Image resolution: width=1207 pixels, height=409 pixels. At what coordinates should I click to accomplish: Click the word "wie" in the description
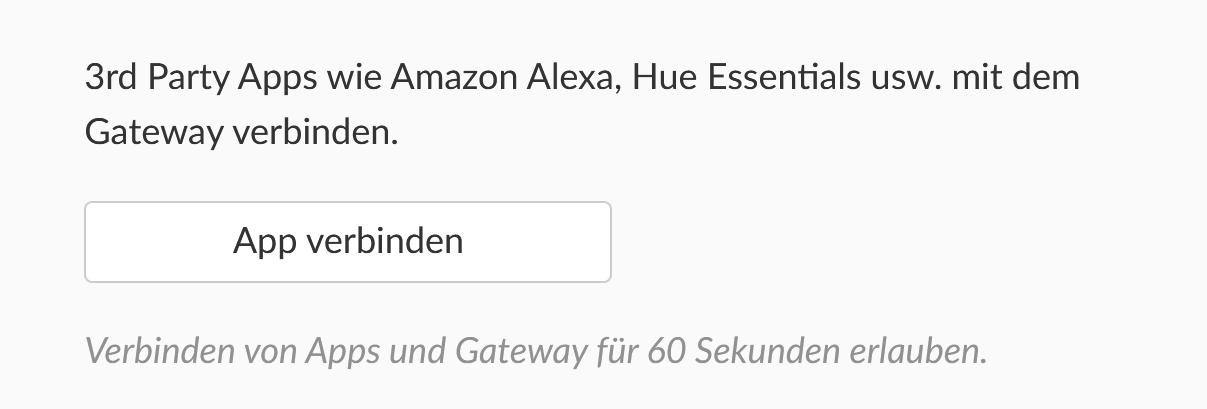(x=353, y=77)
